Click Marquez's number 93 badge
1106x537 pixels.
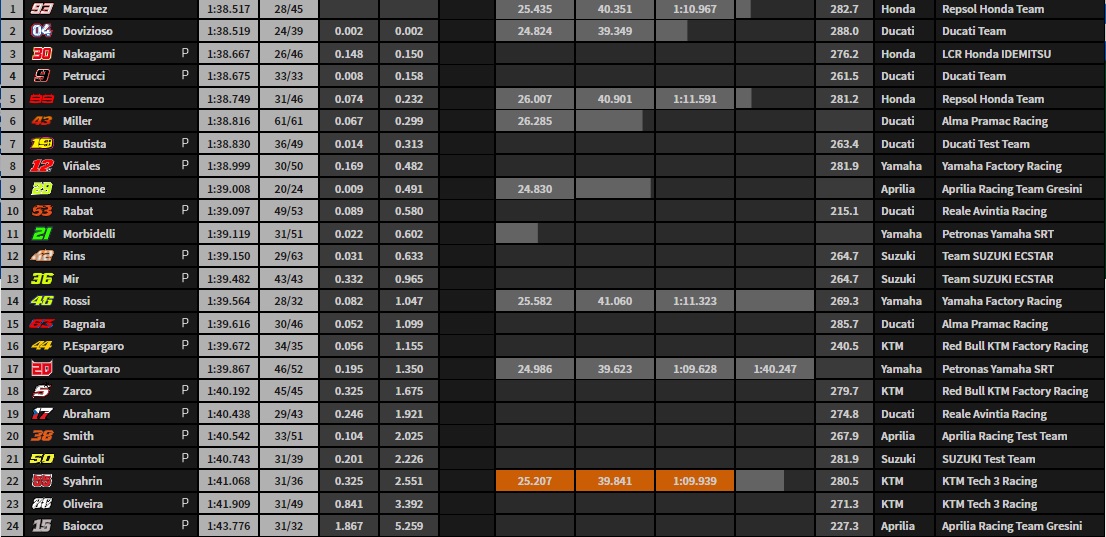point(42,9)
